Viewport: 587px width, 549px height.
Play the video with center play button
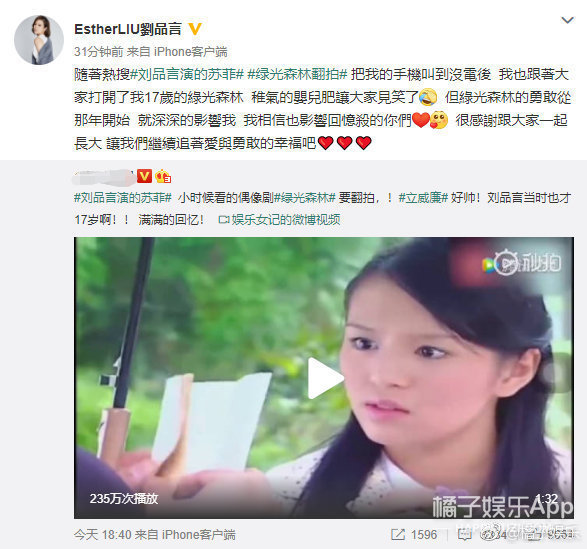click(324, 378)
